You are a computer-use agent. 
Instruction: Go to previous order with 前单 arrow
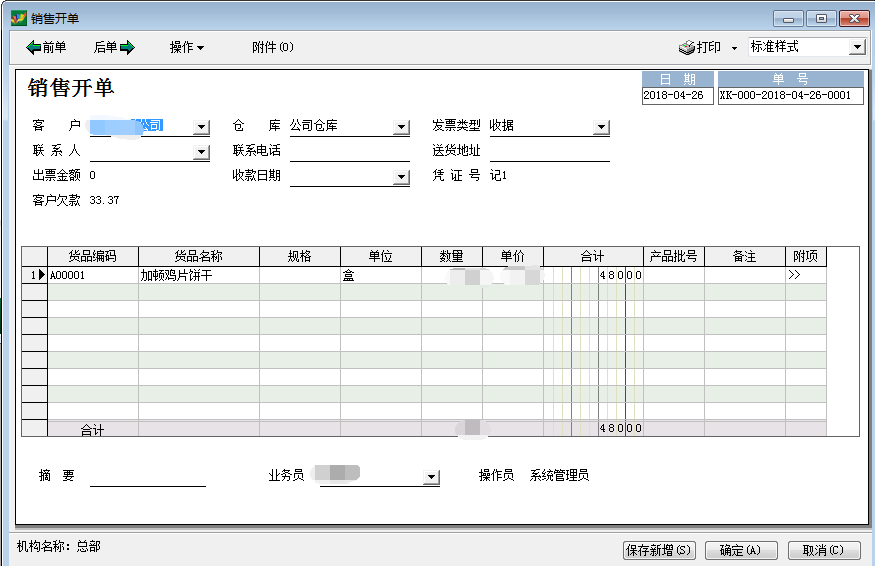(46, 47)
